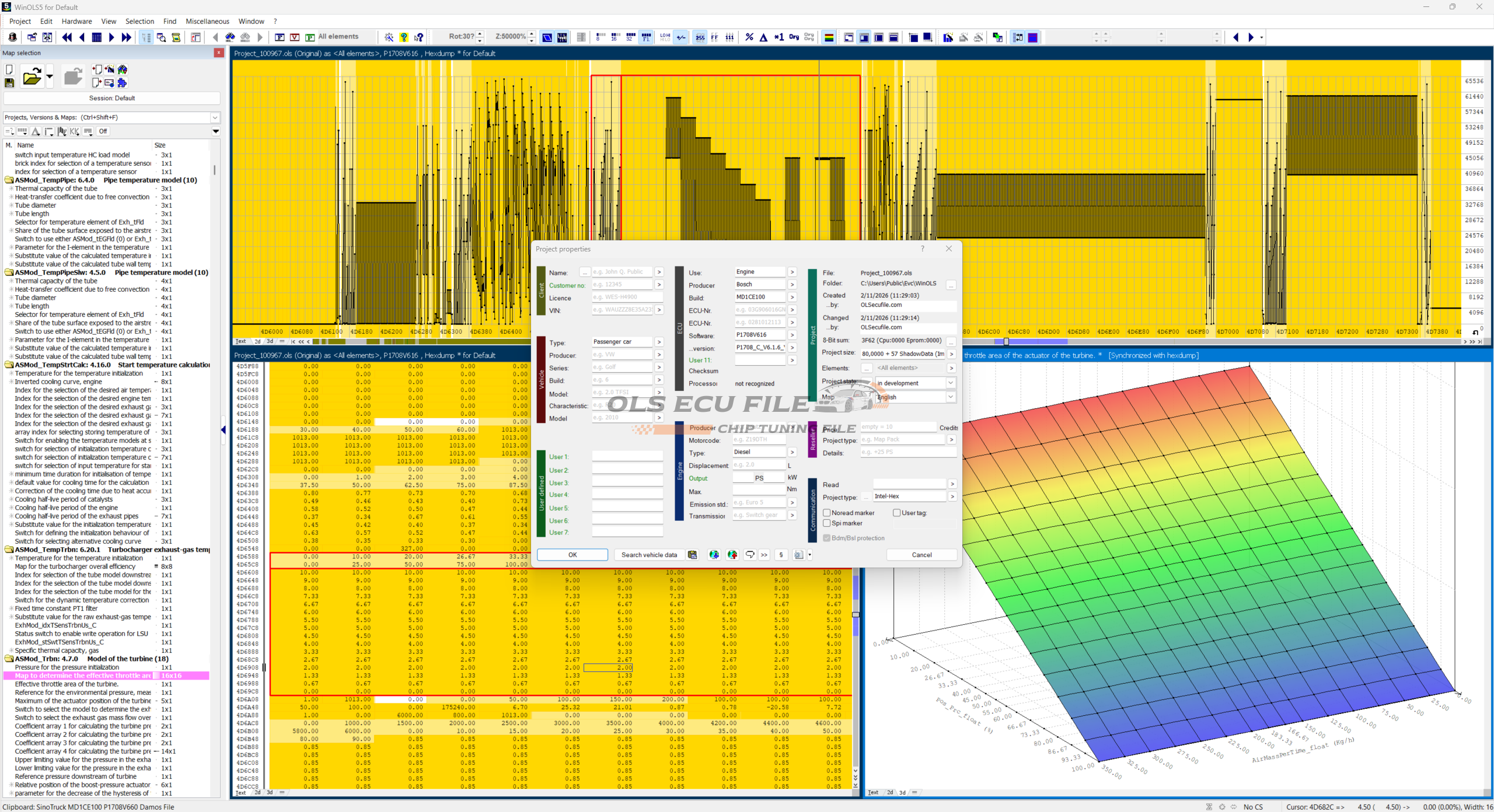Click the fast forward double-arrow icon
1494x812 pixels.
tap(126, 37)
